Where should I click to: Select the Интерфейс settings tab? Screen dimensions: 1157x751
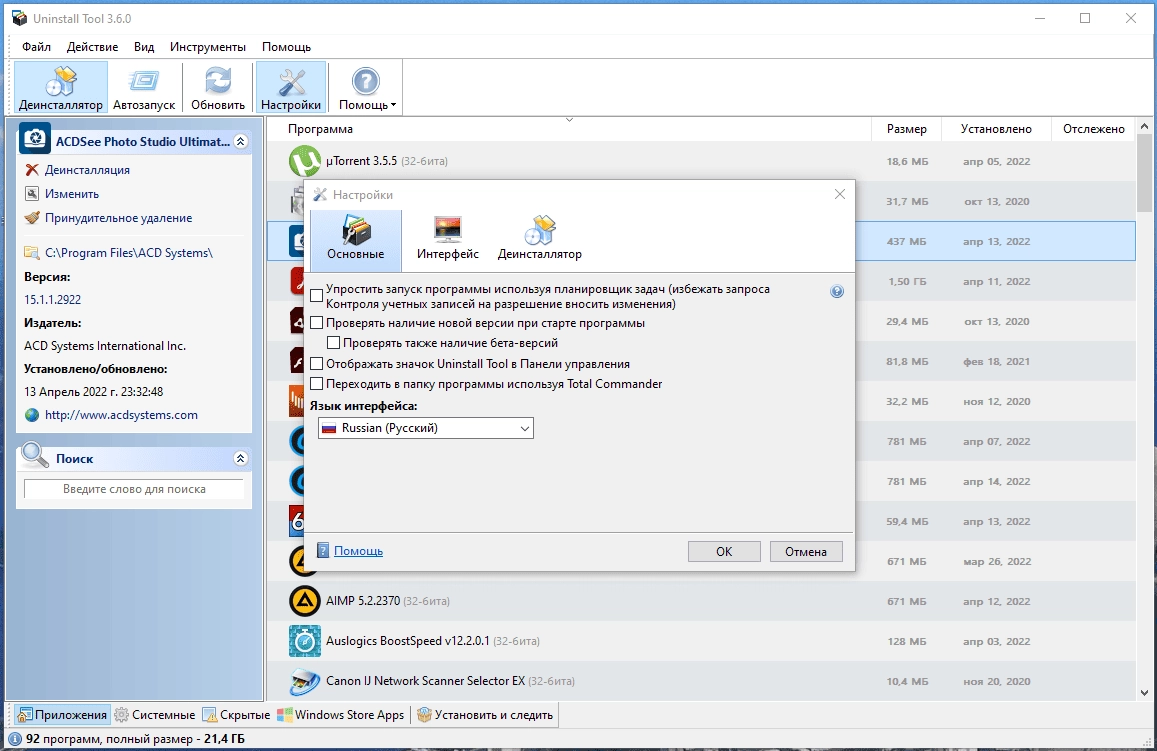tap(447, 240)
